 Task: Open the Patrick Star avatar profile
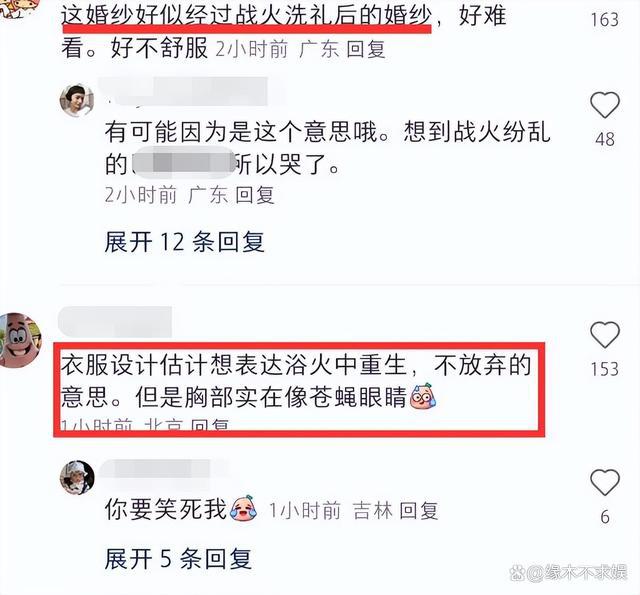point(20,340)
